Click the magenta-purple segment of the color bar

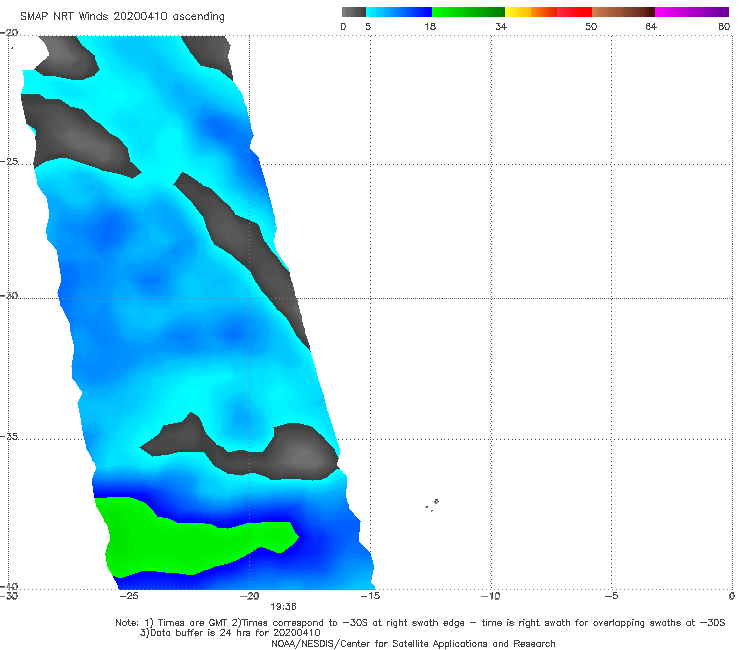(x=692, y=12)
